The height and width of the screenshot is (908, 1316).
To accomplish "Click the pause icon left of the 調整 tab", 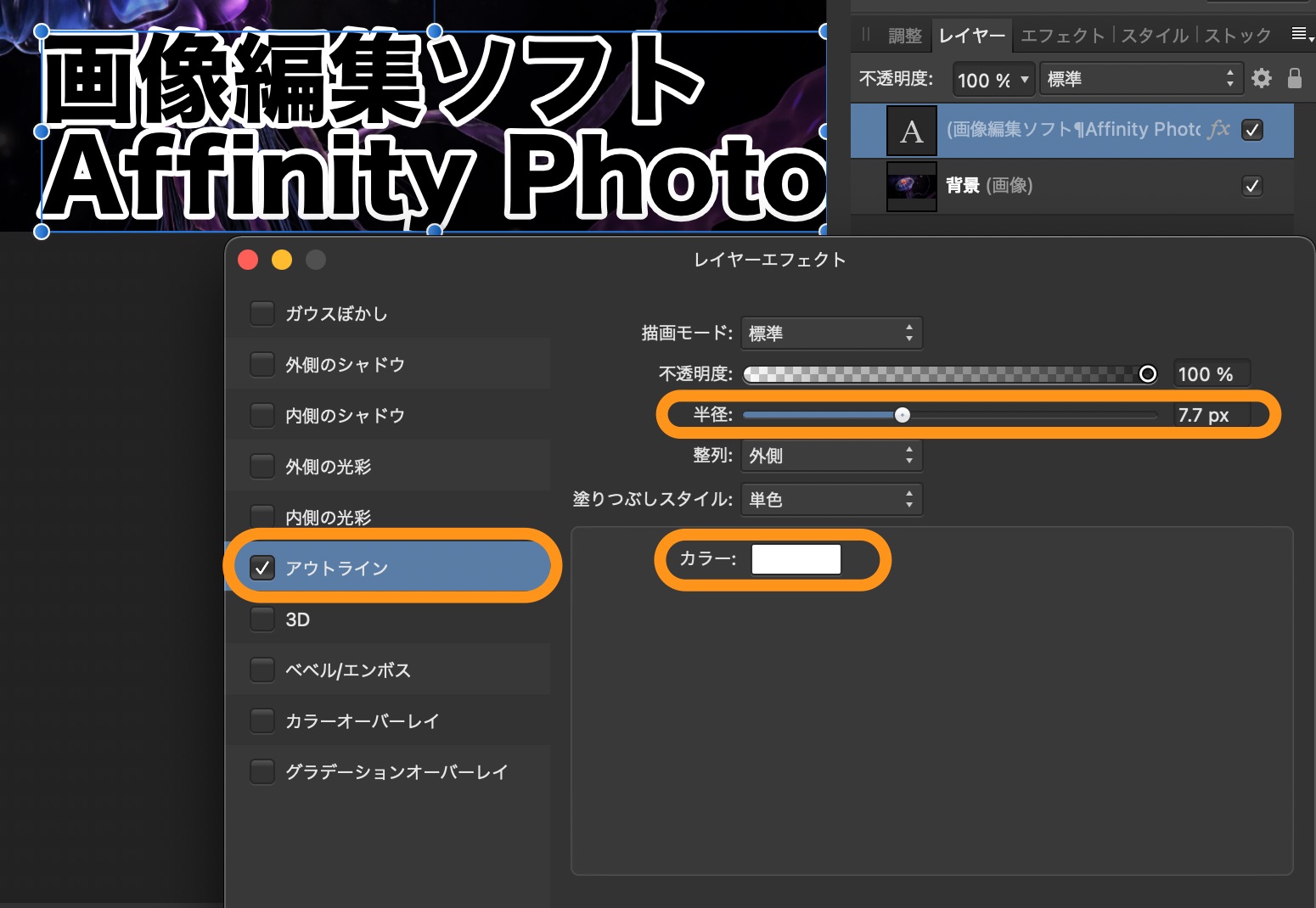I will [x=864, y=35].
